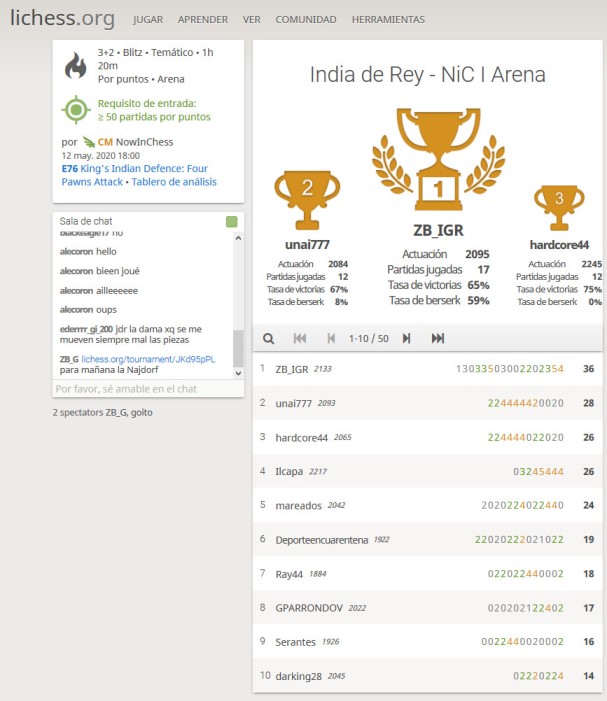Click the search magnifier icon in standings

click(x=269, y=339)
